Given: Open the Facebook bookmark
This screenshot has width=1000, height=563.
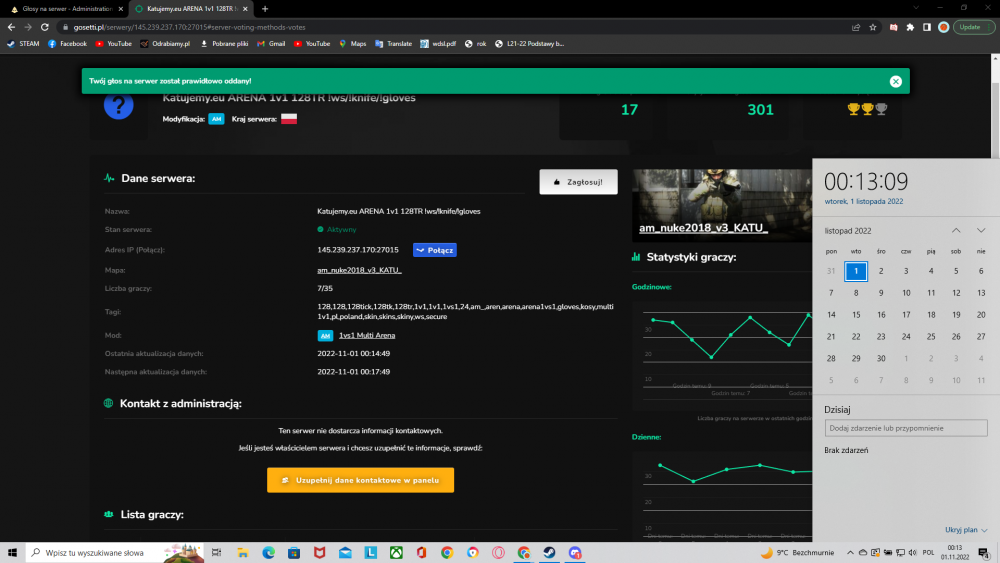Looking at the screenshot, I should tap(68, 44).
